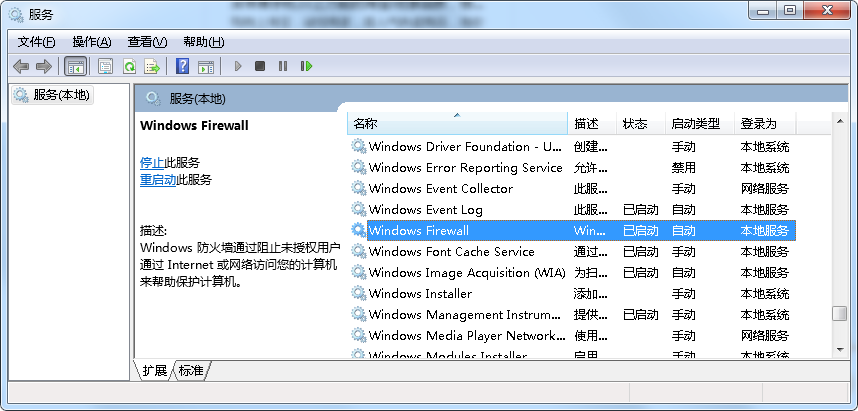Select Windows Font Cache Service name
Screen dimensions: 858x411
pyautogui.click(x=451, y=252)
